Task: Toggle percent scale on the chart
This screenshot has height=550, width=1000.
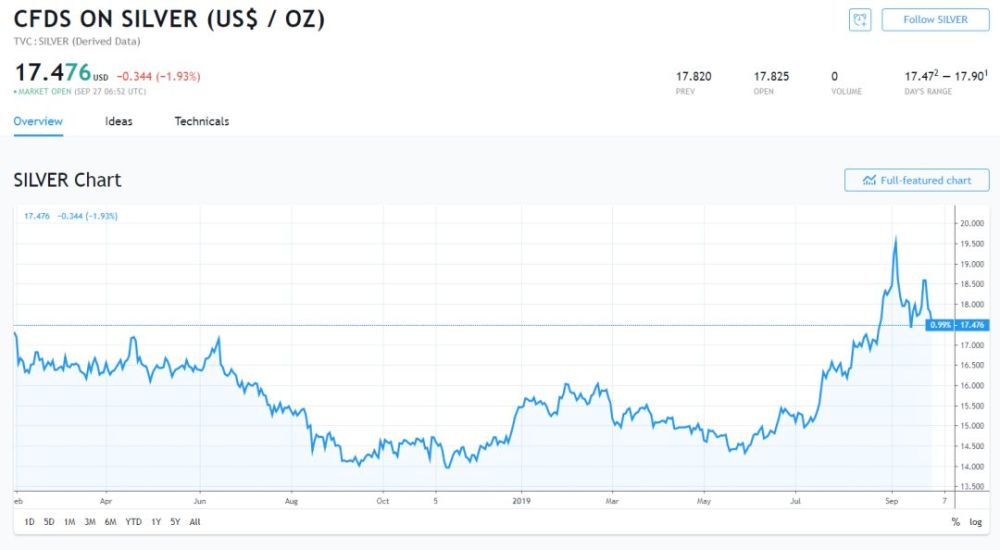Action: tap(956, 522)
